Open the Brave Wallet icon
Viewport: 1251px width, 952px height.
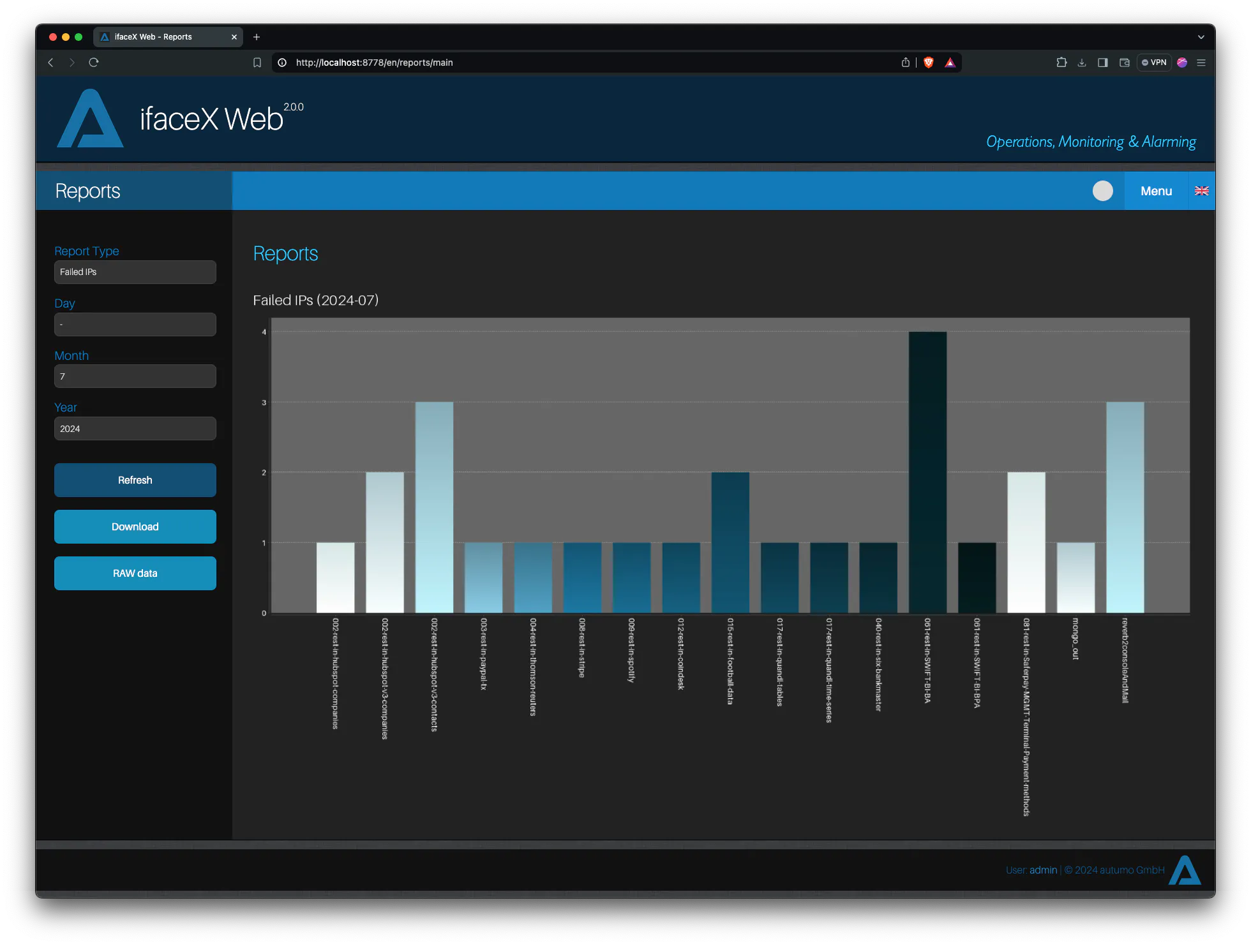[x=1124, y=63]
